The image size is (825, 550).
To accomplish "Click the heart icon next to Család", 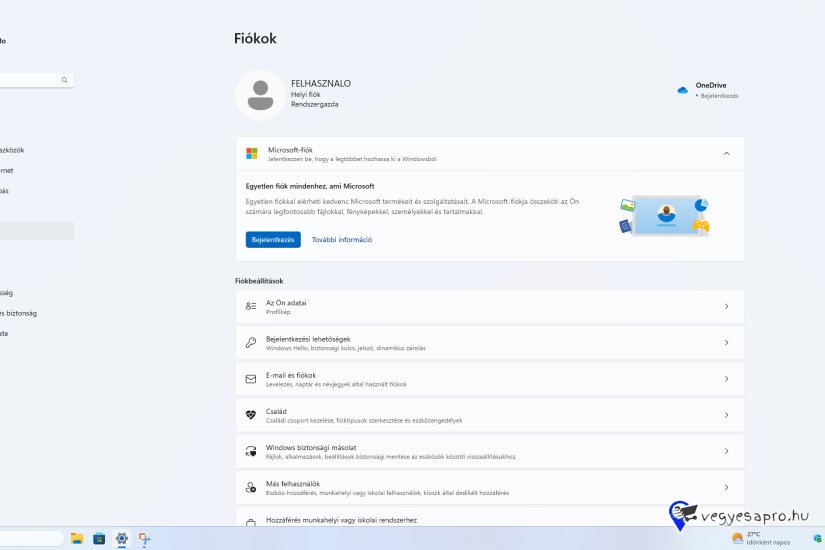I will (x=251, y=415).
